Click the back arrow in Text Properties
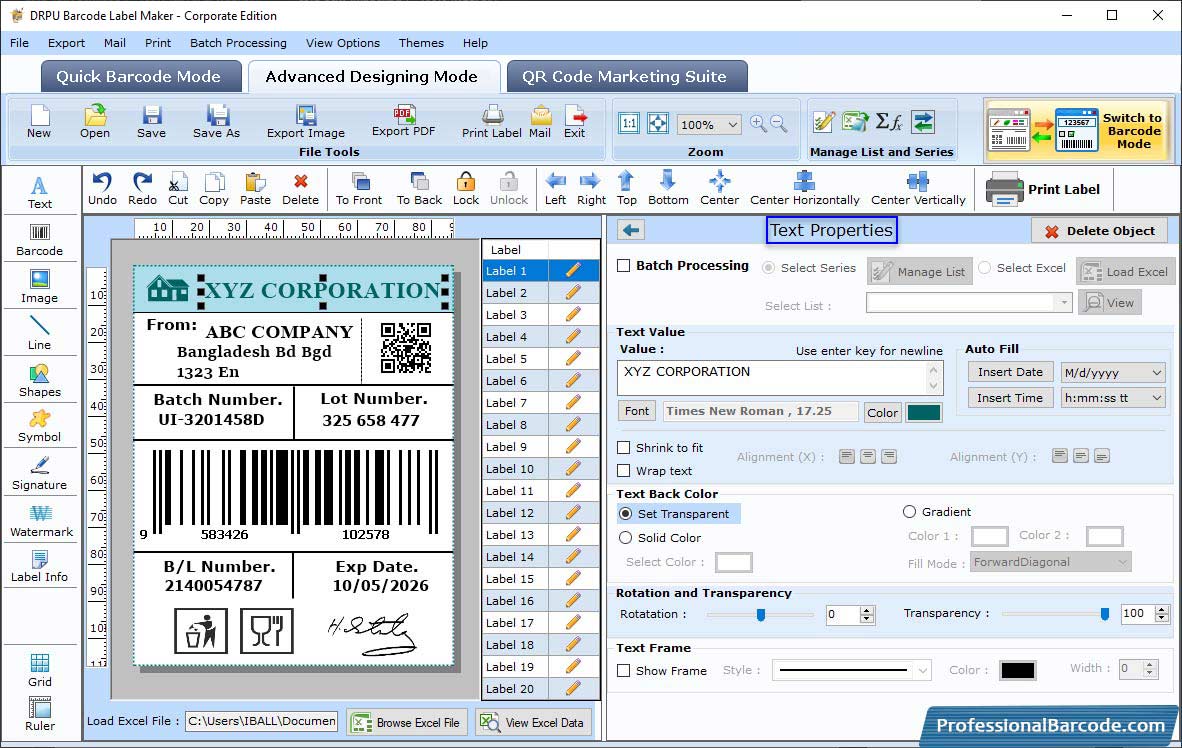Image resolution: width=1182 pixels, height=748 pixels. 631,230
